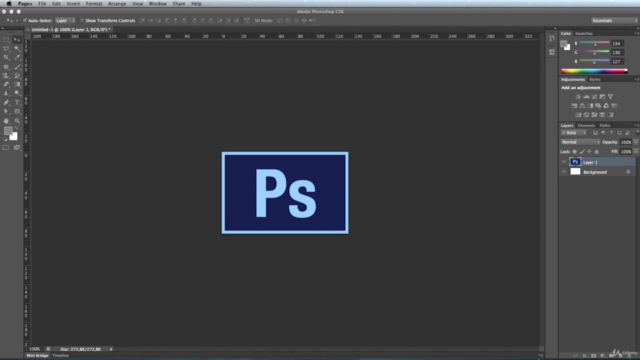Select the Gradient tool
The image size is (640, 360).
pos(17,84)
